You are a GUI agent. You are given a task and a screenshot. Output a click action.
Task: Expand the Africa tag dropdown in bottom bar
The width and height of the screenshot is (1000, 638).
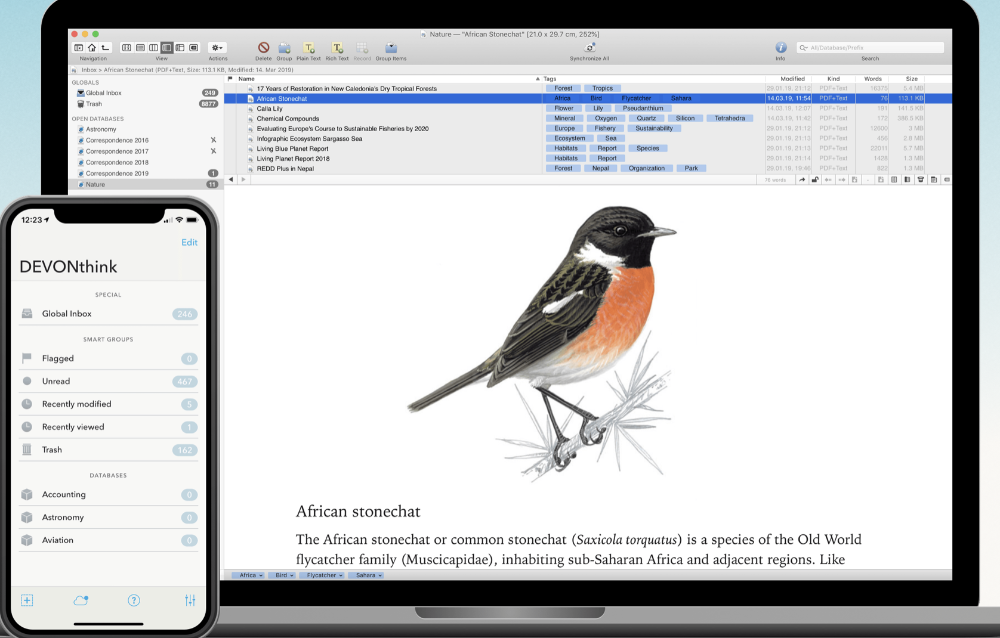click(257, 576)
